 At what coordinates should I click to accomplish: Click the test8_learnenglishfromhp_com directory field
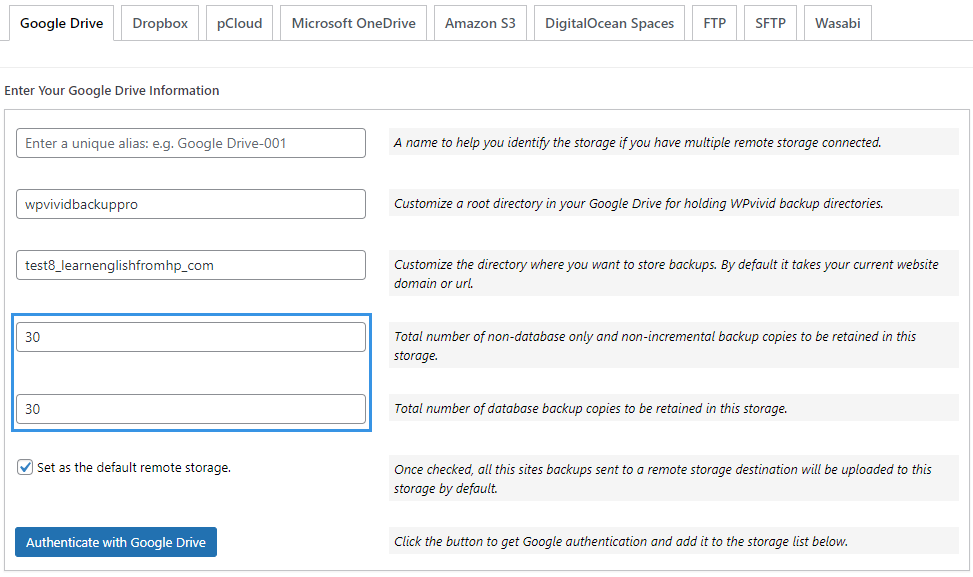pos(191,265)
